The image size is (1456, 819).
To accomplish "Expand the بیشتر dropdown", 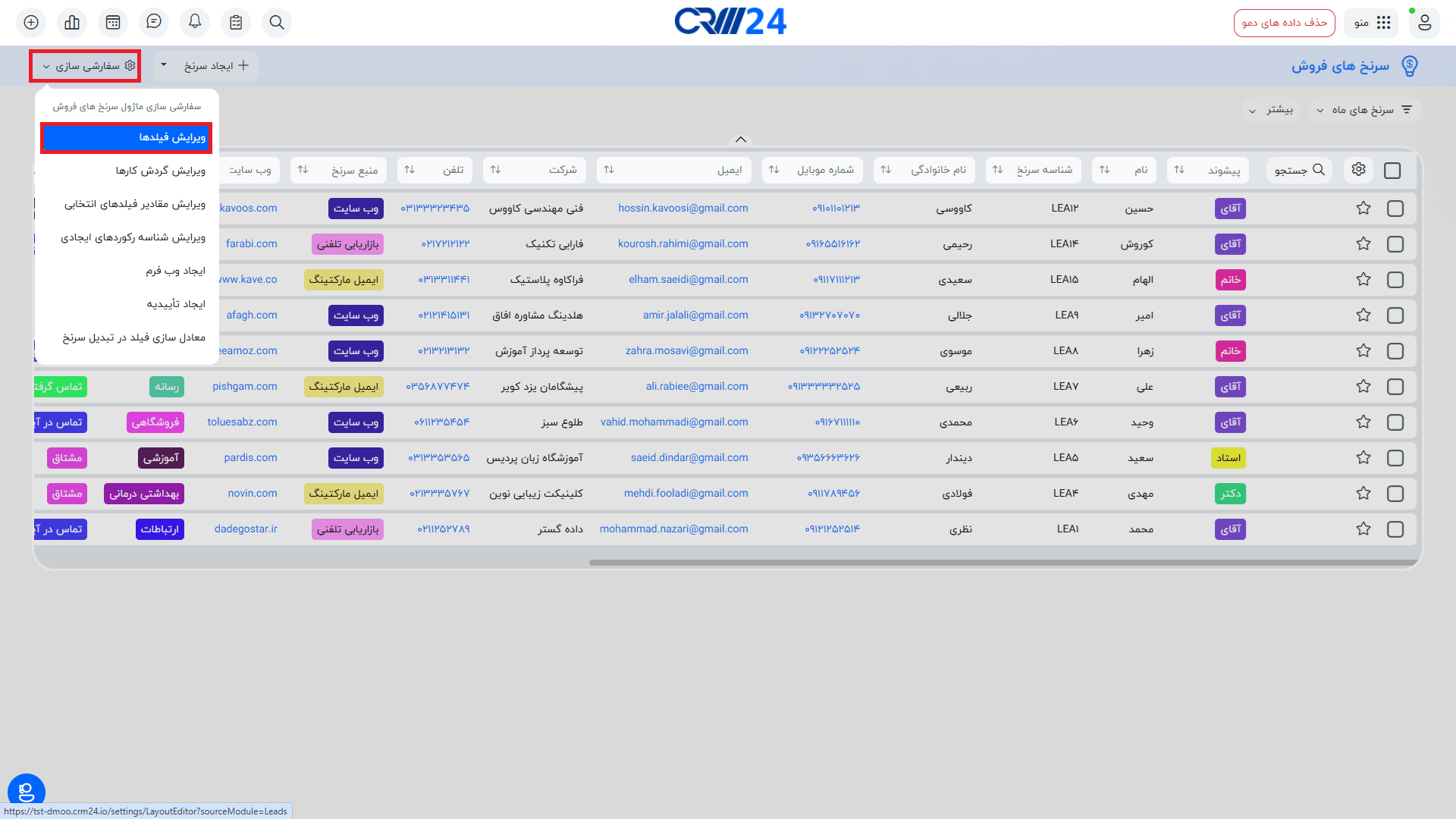I will coord(1271,110).
